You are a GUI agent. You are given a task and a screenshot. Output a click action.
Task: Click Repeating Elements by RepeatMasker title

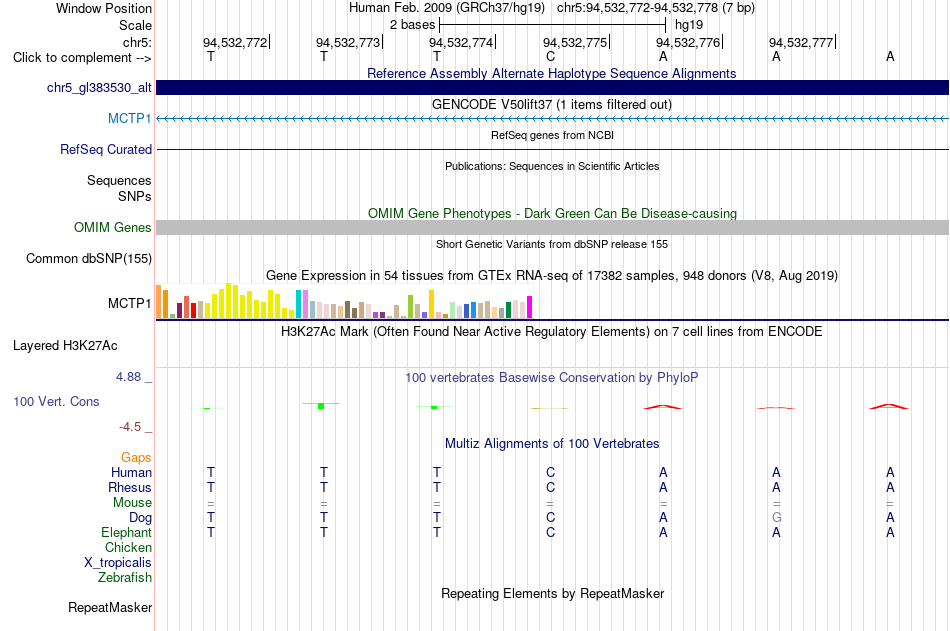pyautogui.click(x=552, y=593)
